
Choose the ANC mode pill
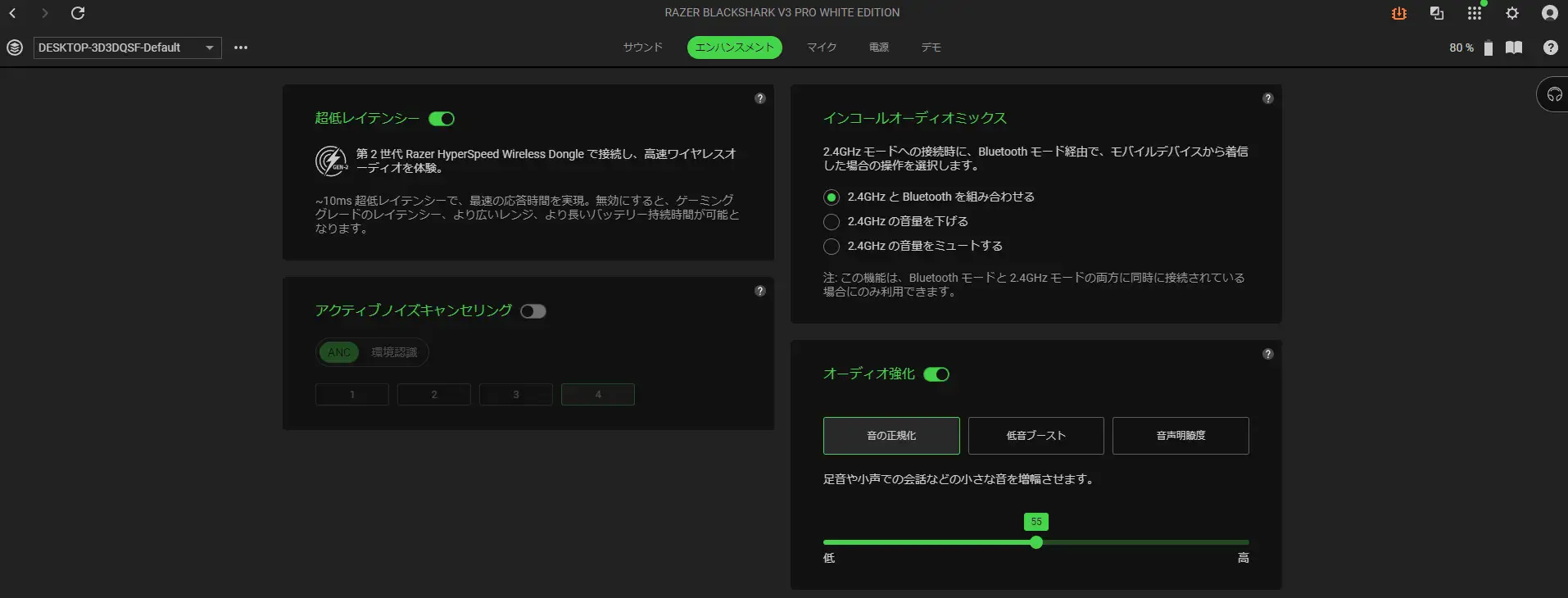click(x=339, y=352)
